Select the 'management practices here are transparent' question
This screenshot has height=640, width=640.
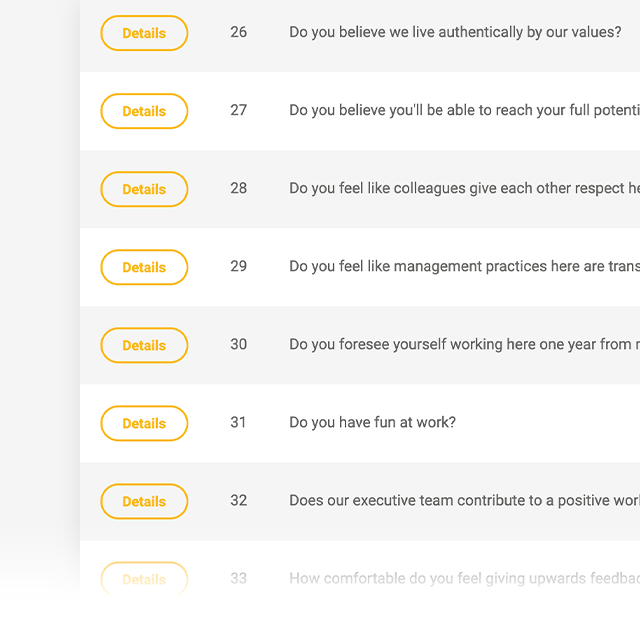point(464,266)
